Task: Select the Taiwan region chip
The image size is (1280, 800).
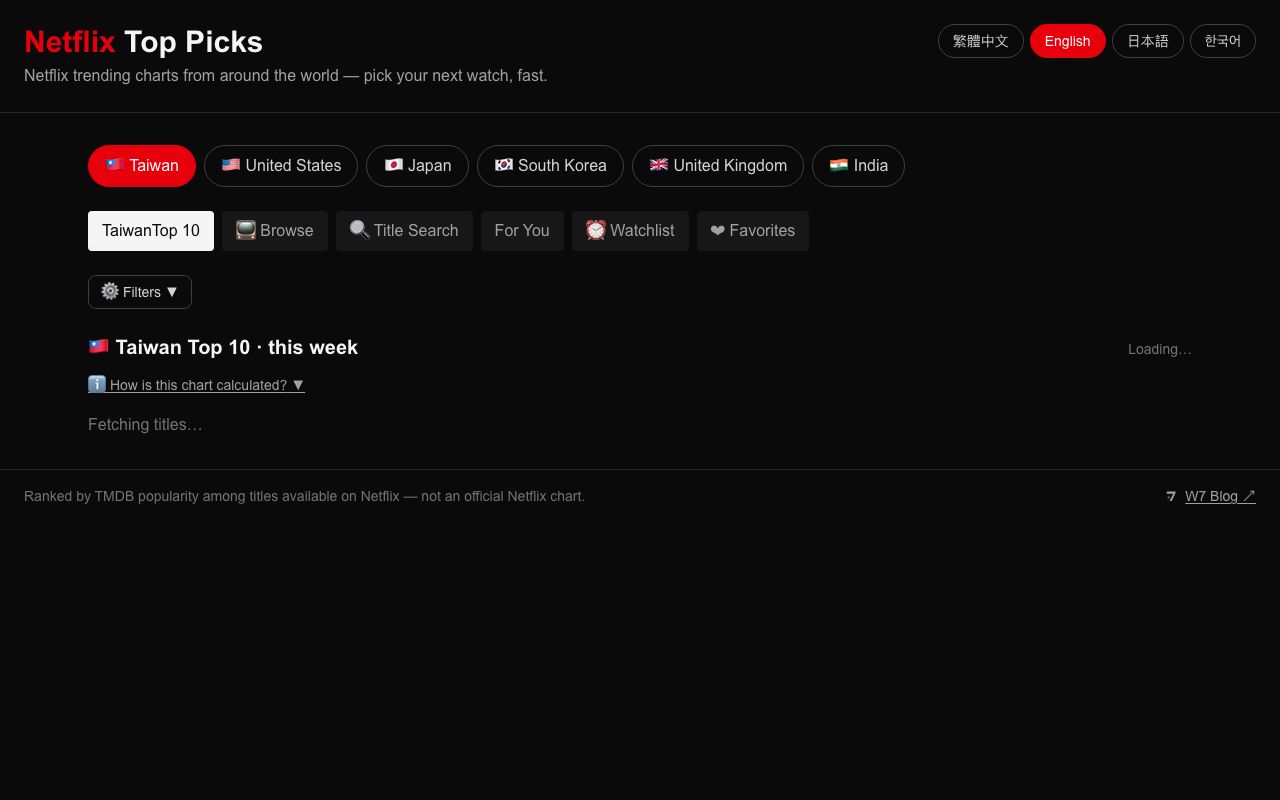Action: click(142, 166)
